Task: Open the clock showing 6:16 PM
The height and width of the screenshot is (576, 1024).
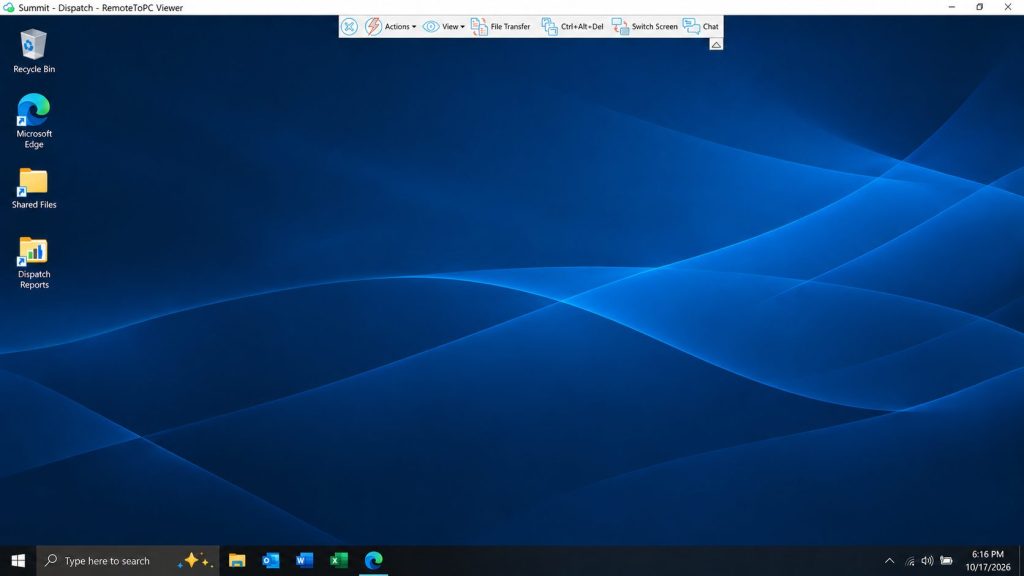Action: point(987,560)
